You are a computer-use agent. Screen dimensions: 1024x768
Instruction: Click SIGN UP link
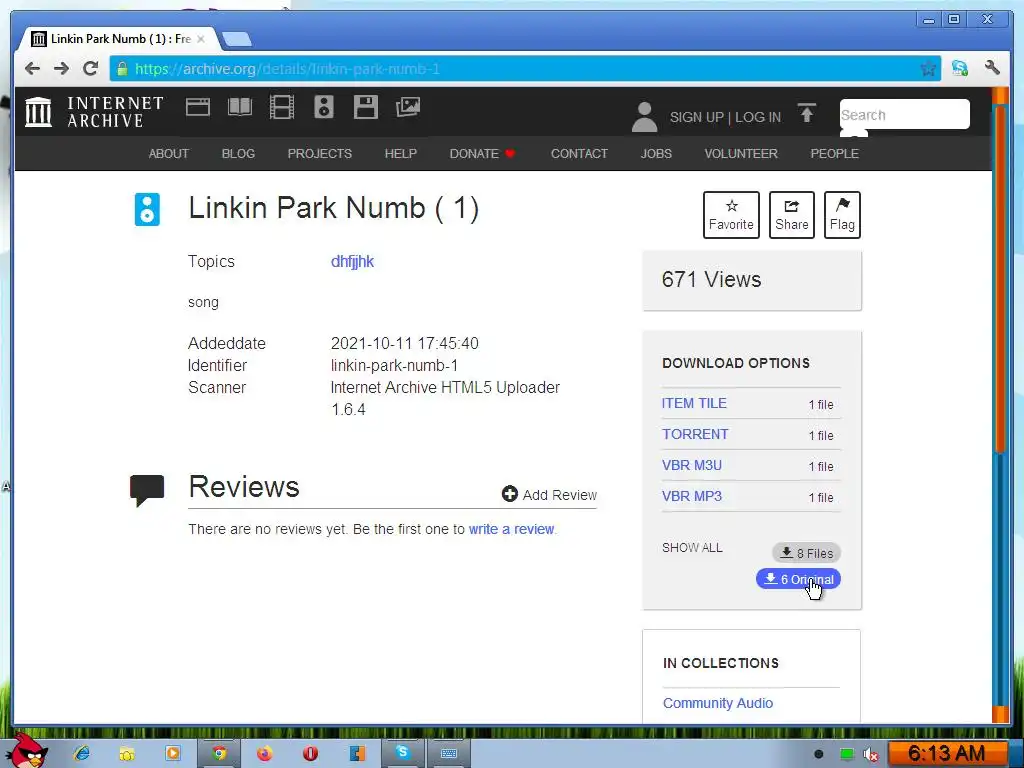(697, 117)
